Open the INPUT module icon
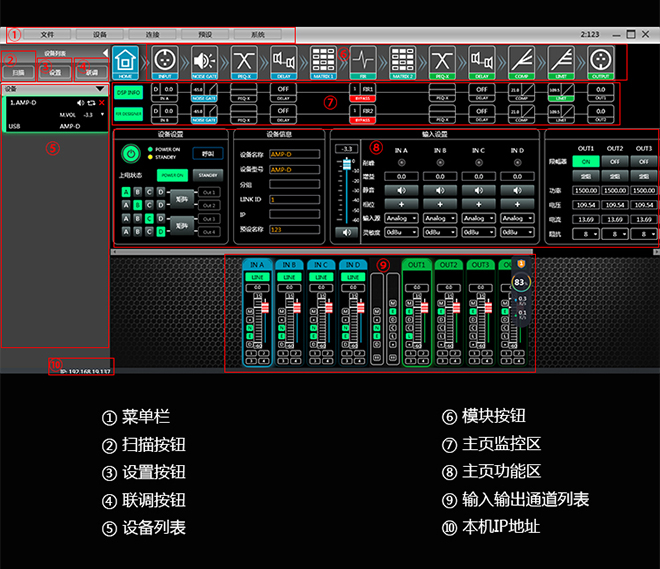Image resolution: width=660 pixels, height=569 pixels. tap(166, 61)
